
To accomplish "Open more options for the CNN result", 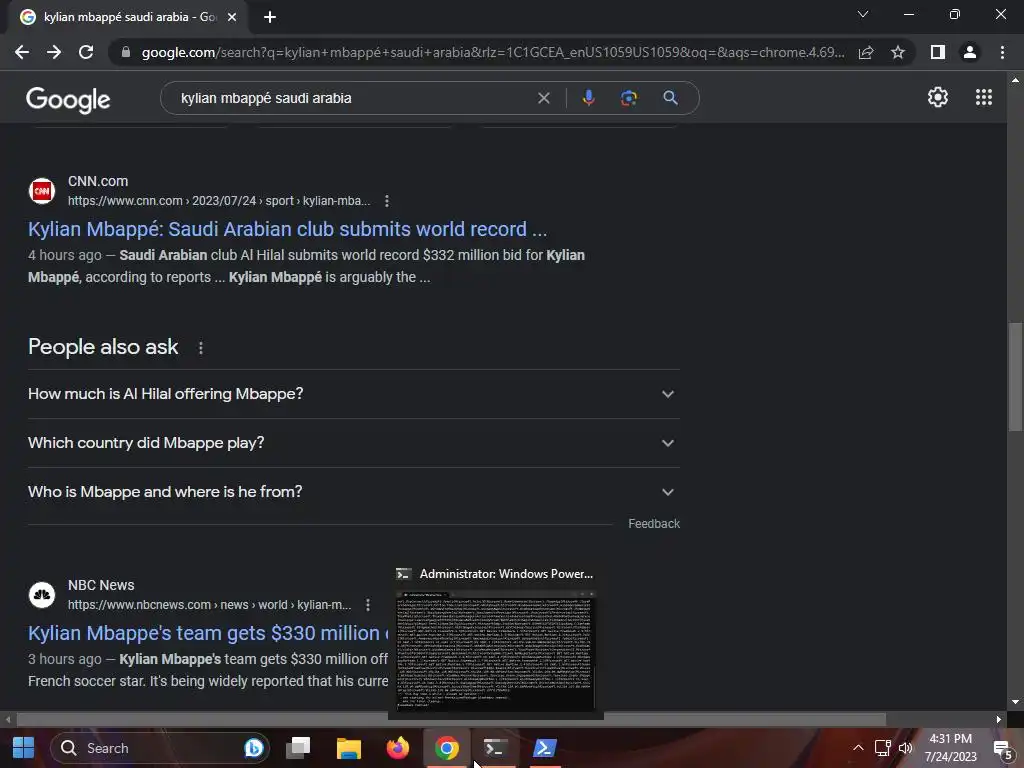I will pos(387,201).
